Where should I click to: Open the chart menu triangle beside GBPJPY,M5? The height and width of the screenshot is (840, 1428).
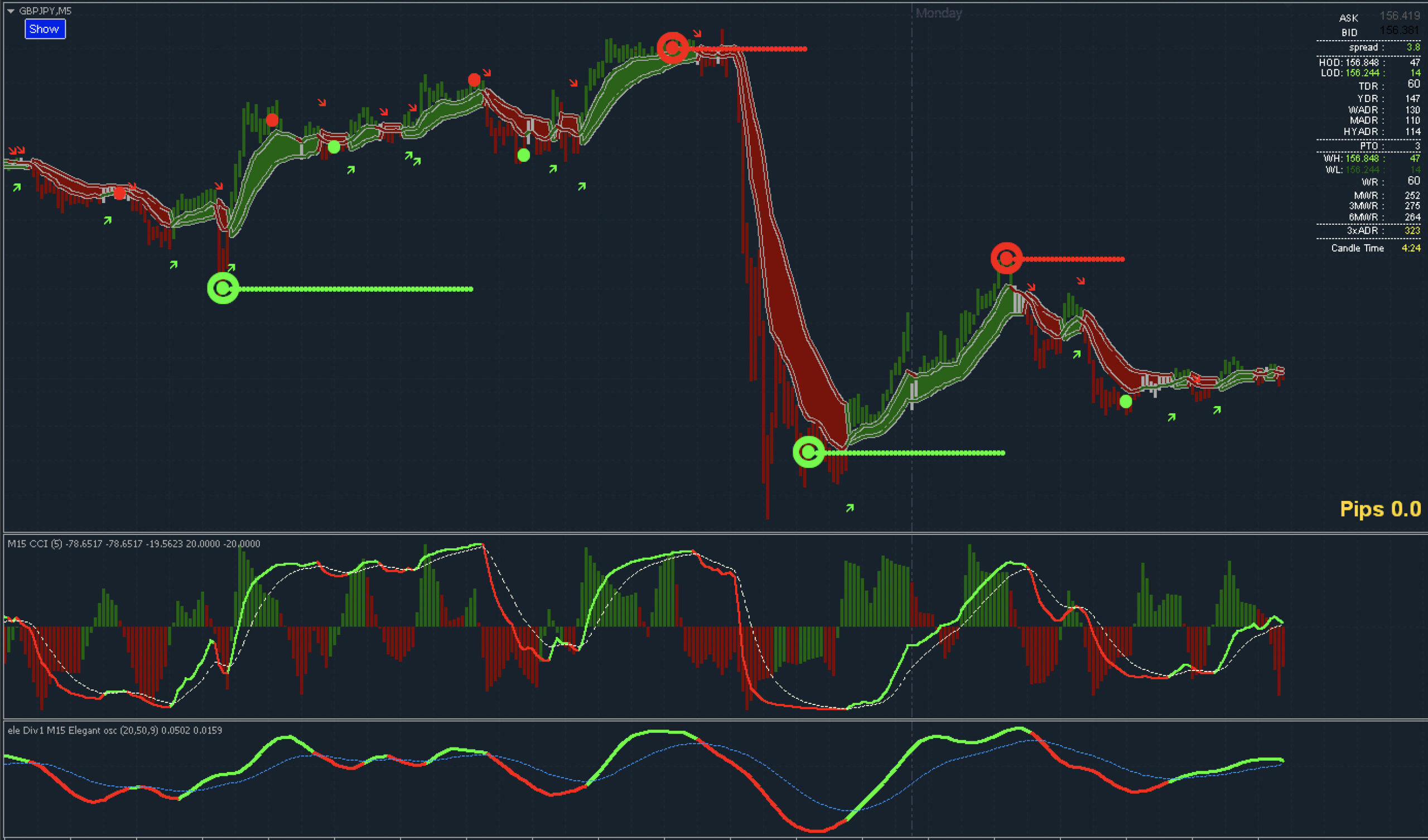(11, 11)
